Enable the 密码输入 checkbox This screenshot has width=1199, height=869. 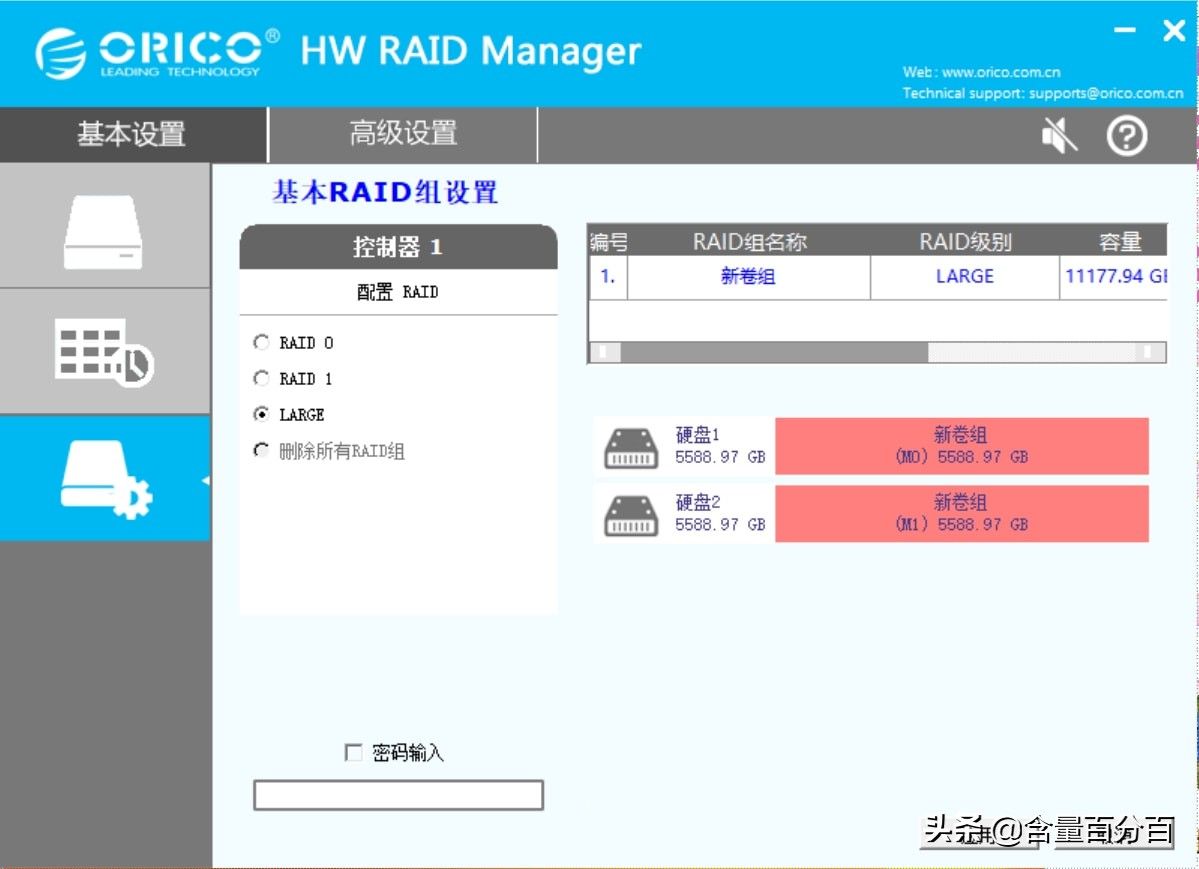[353, 753]
